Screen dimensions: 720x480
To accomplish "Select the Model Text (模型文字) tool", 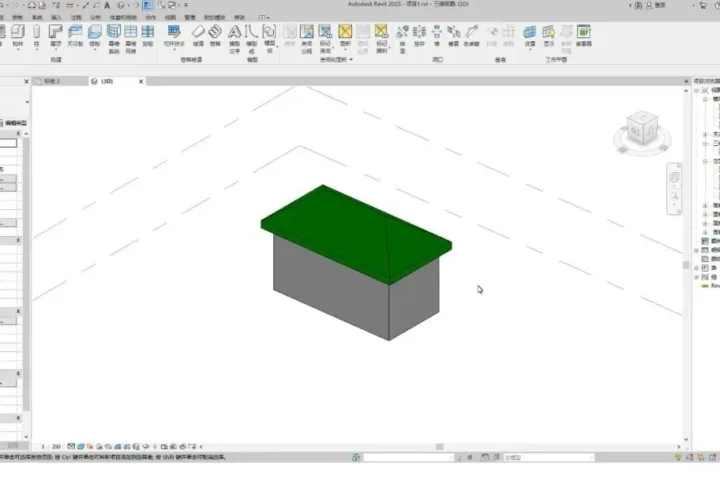I will pos(235,38).
